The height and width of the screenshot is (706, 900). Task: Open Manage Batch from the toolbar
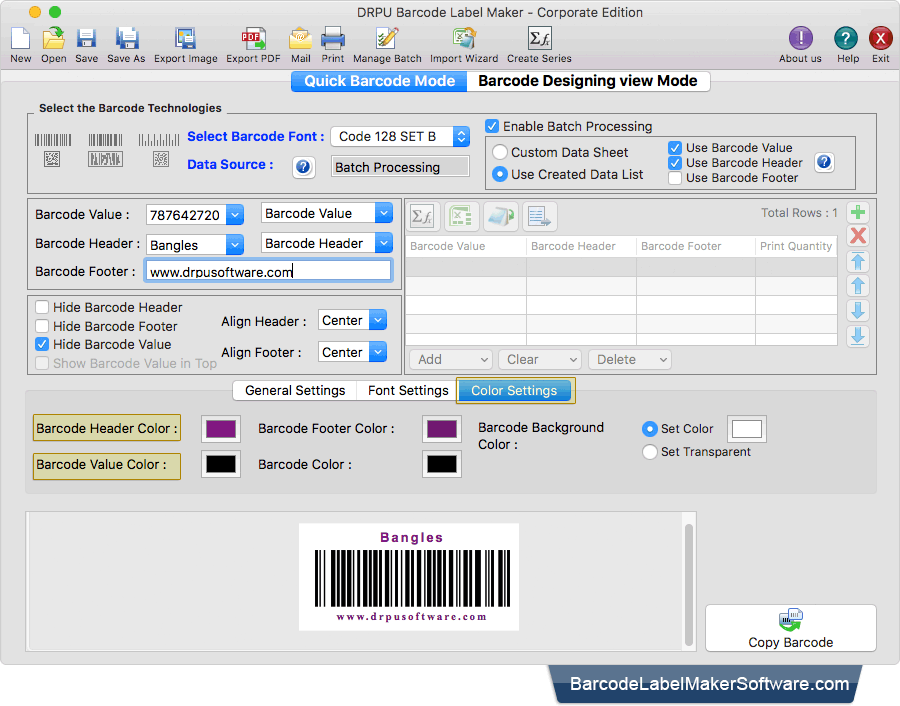tap(387, 39)
